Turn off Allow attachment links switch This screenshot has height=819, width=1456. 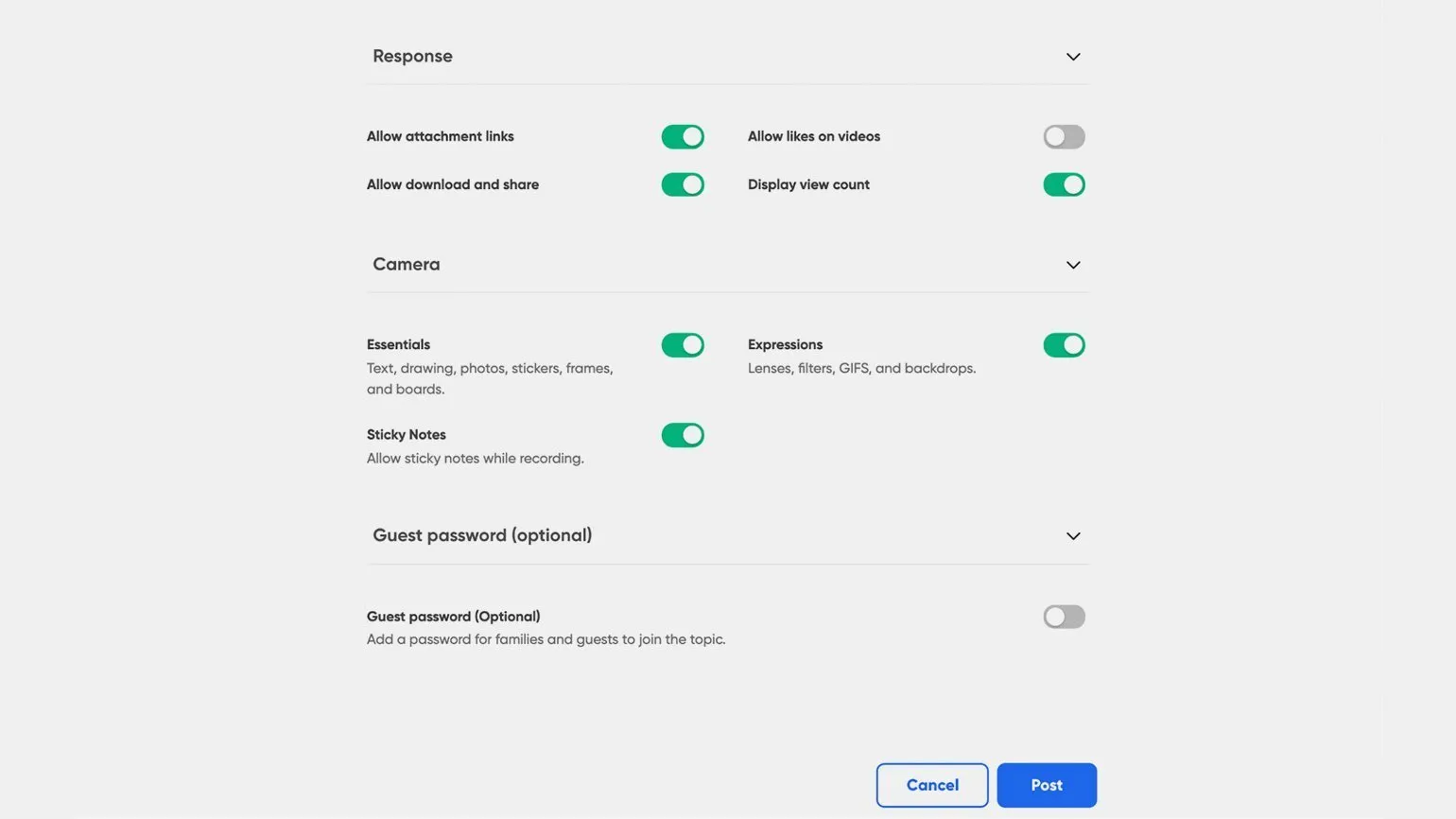(x=683, y=137)
